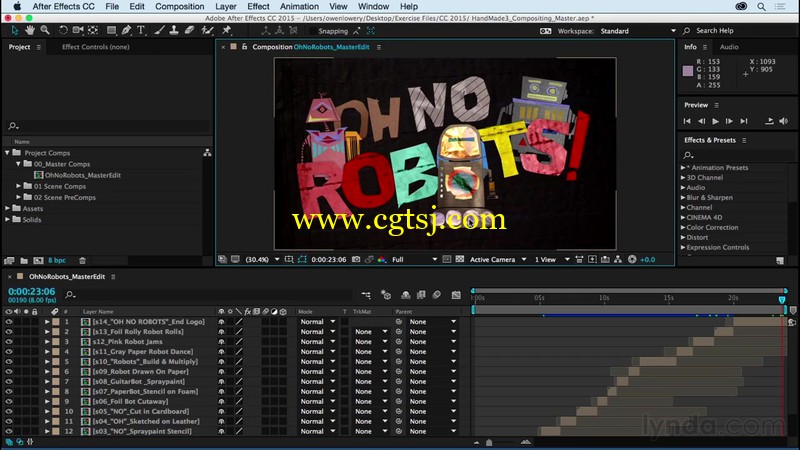Select the Pen tool
Viewport: 800px width, 450px height.
tap(126, 31)
